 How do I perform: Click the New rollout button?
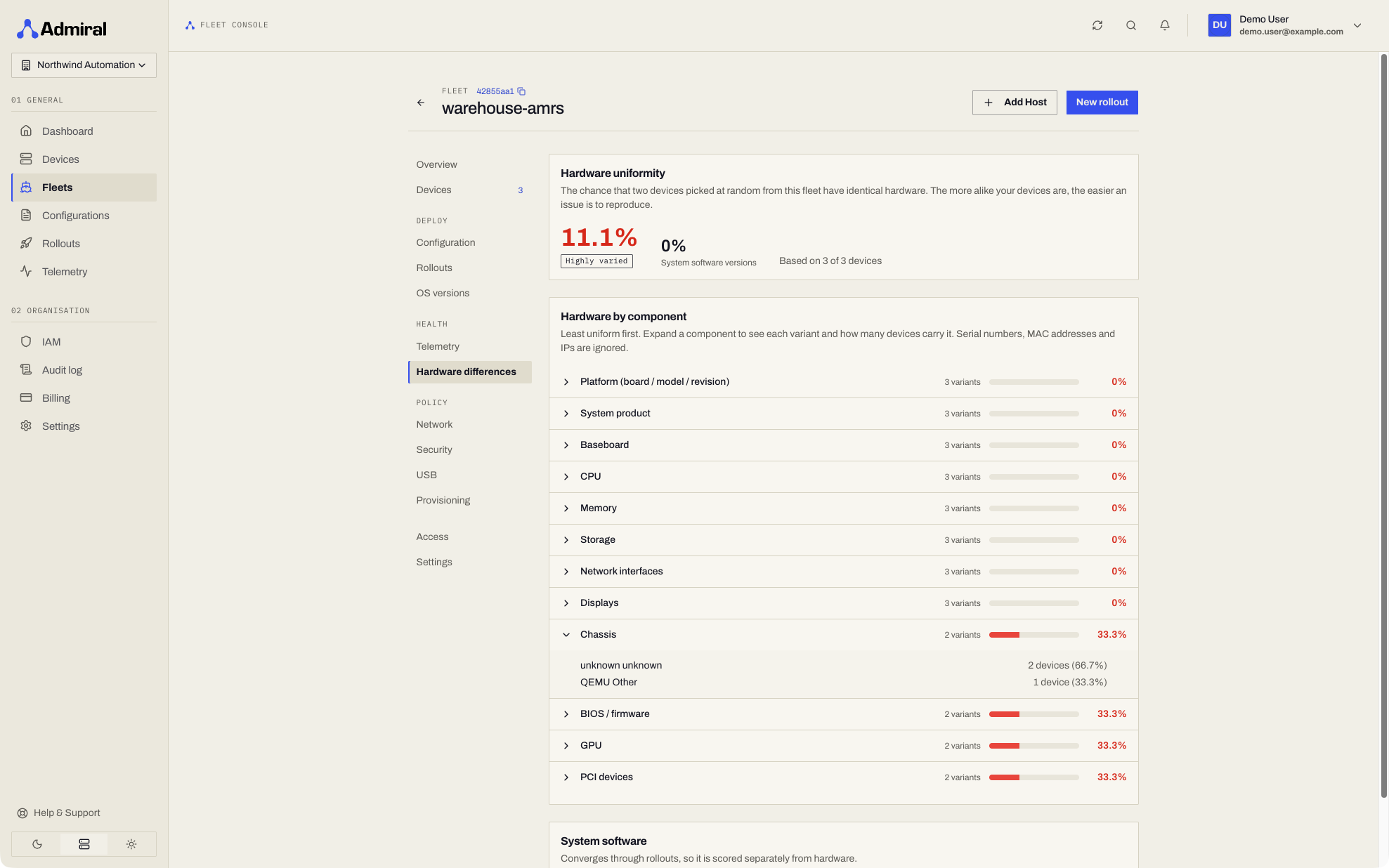click(1102, 103)
